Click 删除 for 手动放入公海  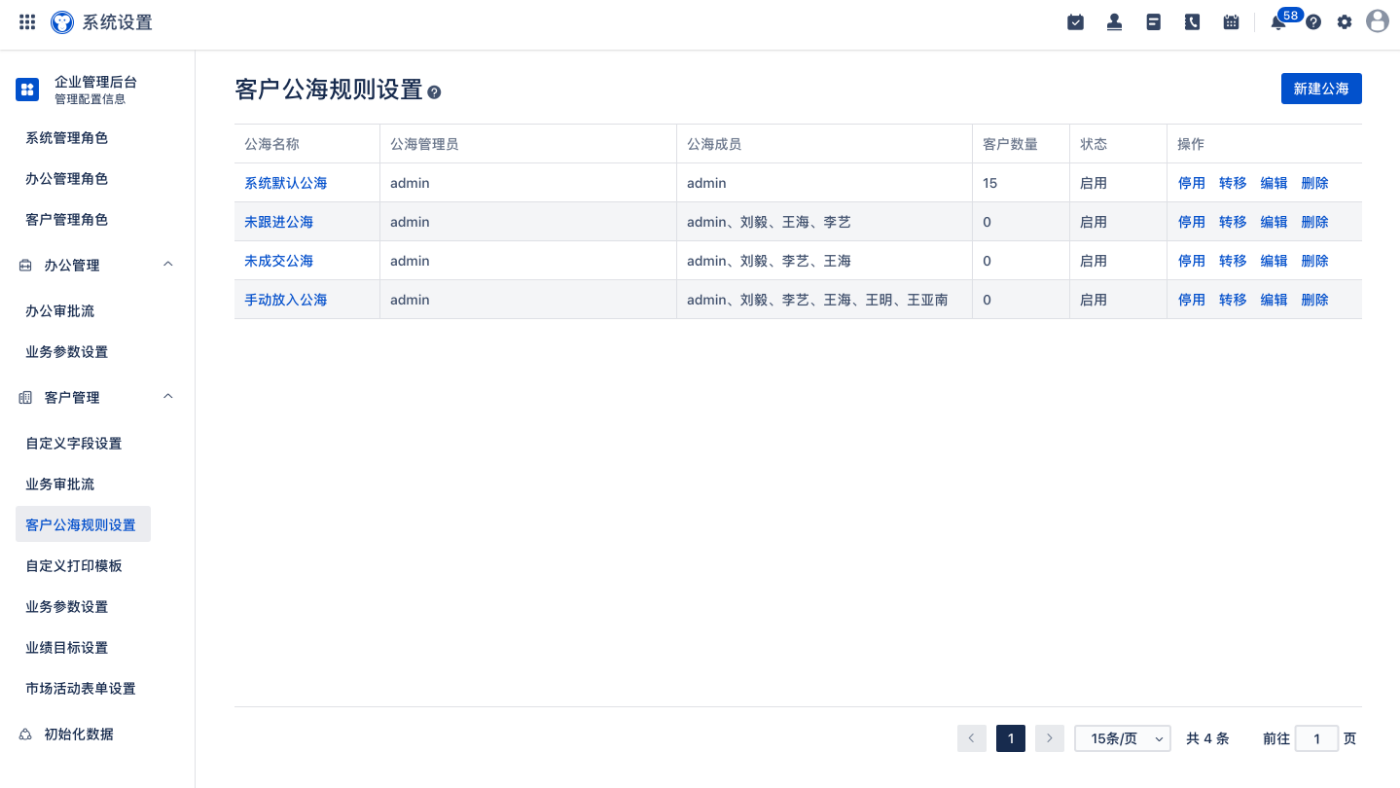click(x=1315, y=300)
